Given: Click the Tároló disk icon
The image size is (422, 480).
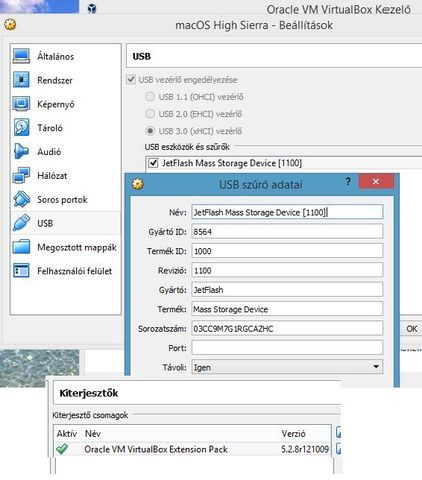Looking at the screenshot, I should [21, 127].
